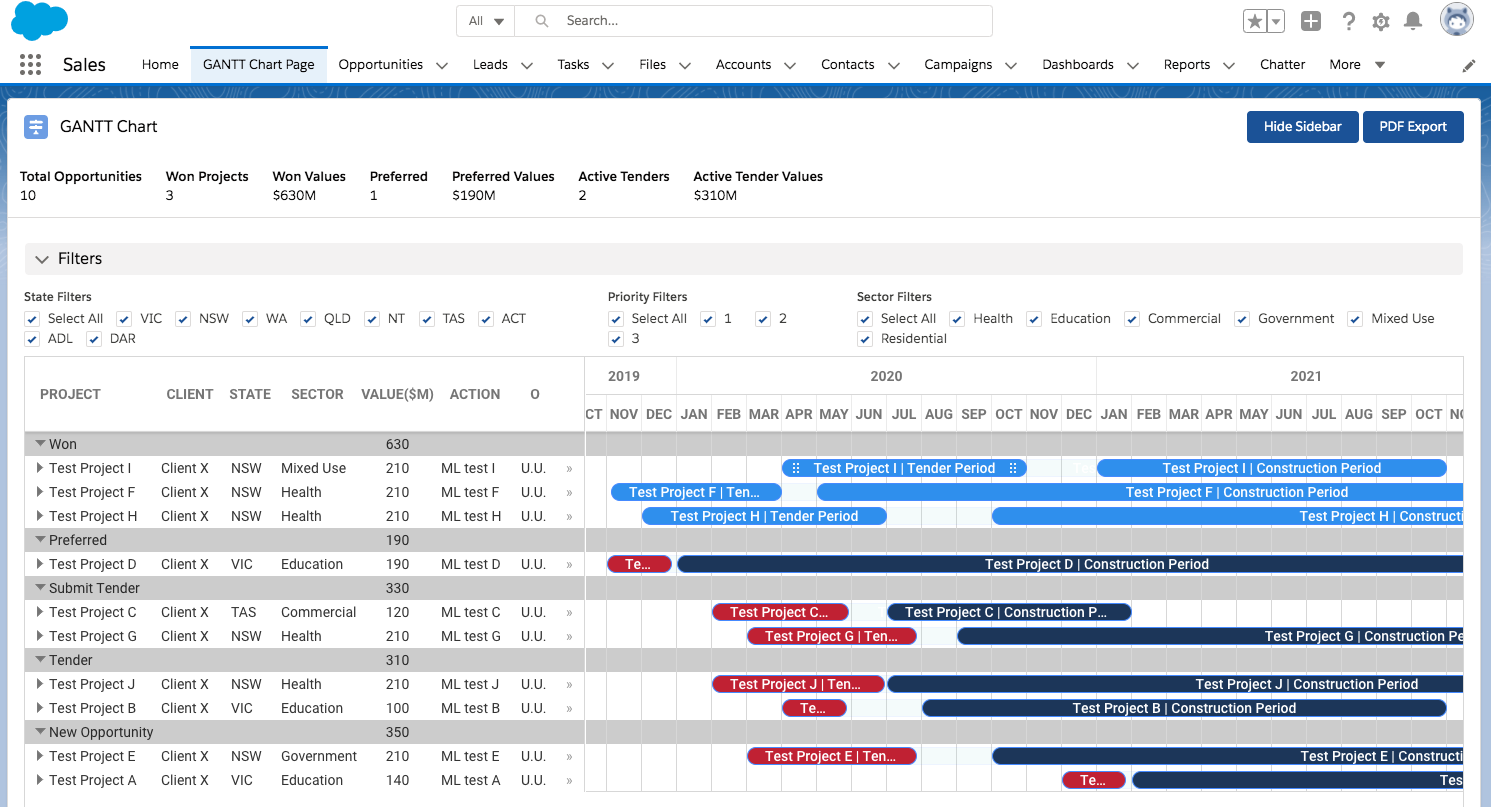This screenshot has width=1491, height=807.
Task: Open the Setup gear icon
Action: tap(1381, 22)
